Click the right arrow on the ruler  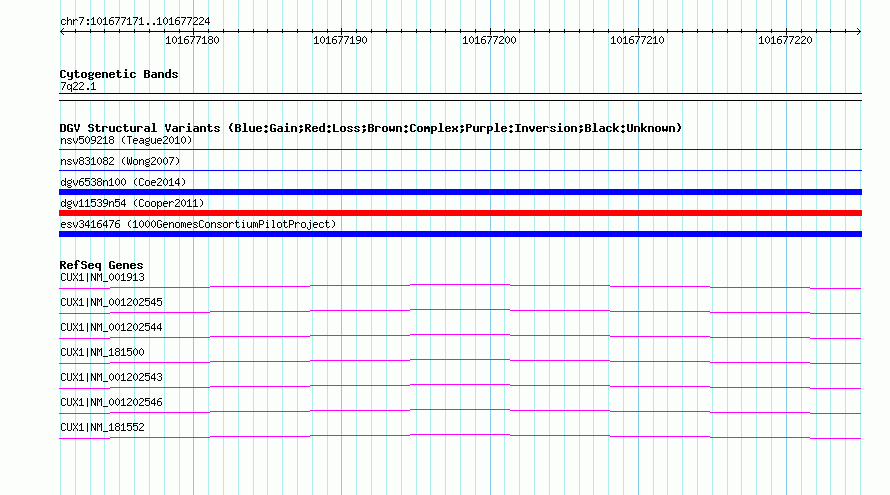click(859, 31)
